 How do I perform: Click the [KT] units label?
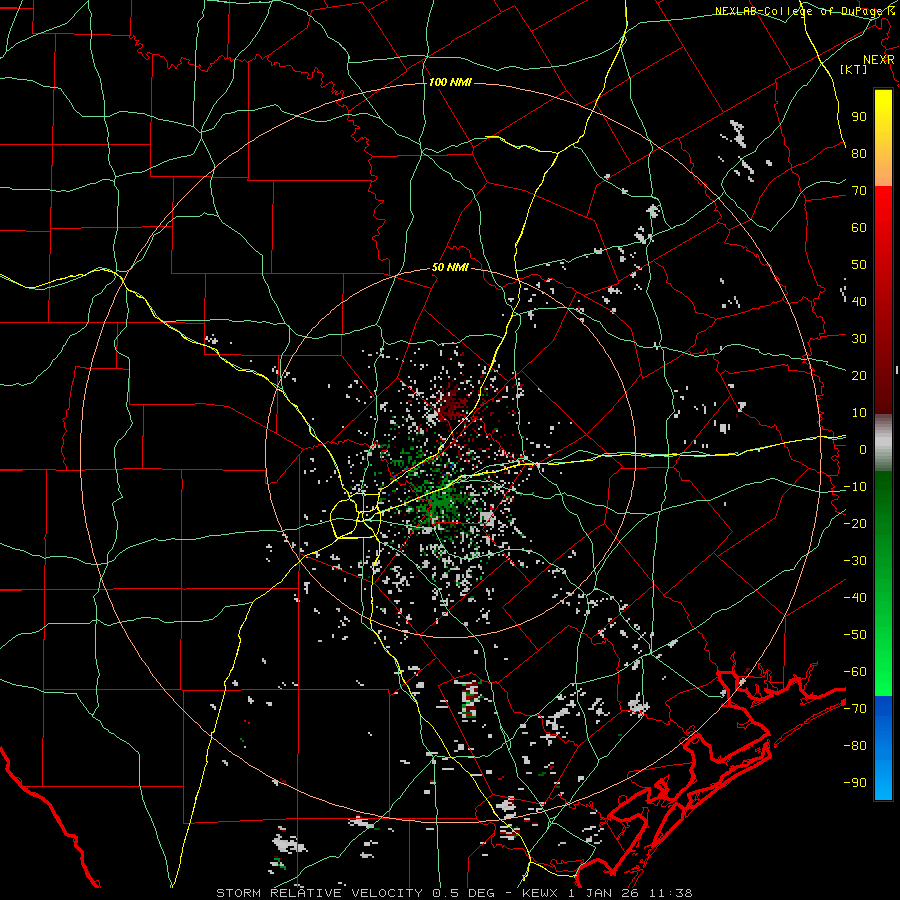point(854,69)
